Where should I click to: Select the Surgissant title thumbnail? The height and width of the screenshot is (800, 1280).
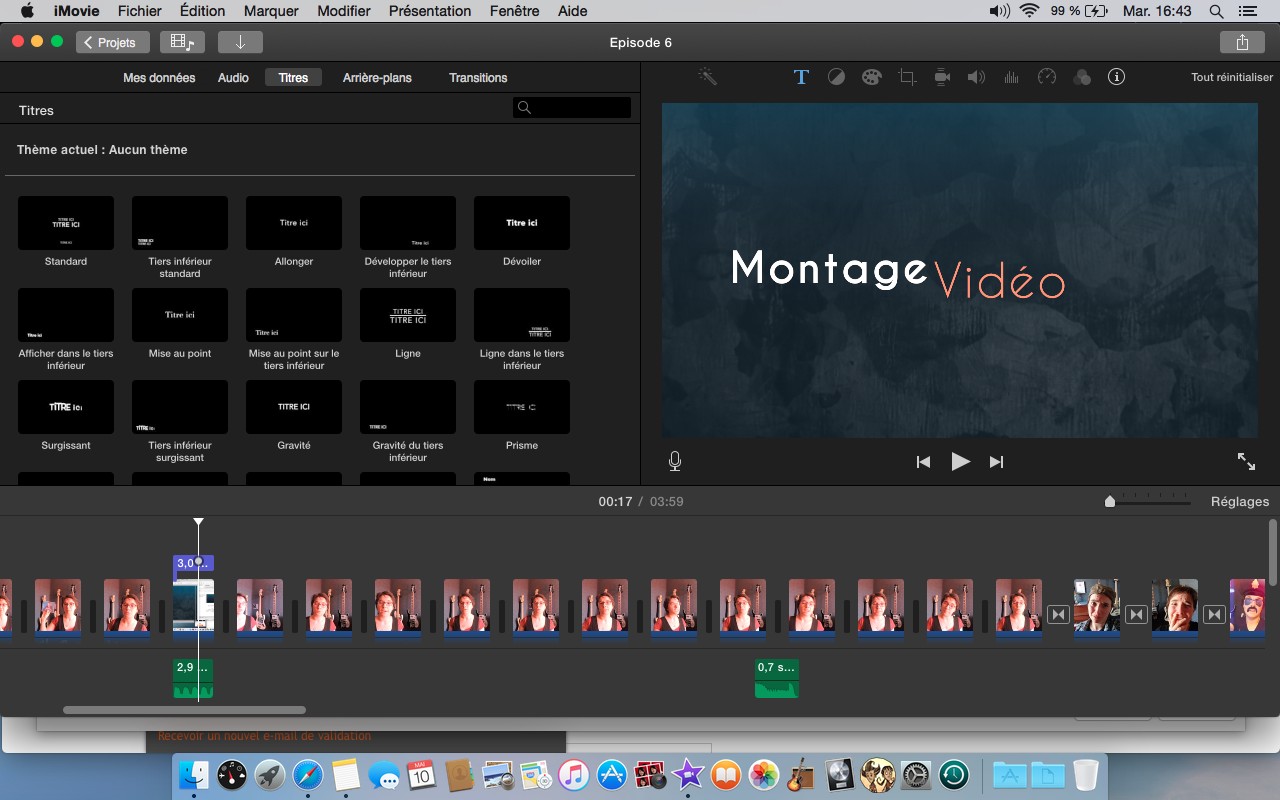(x=66, y=407)
